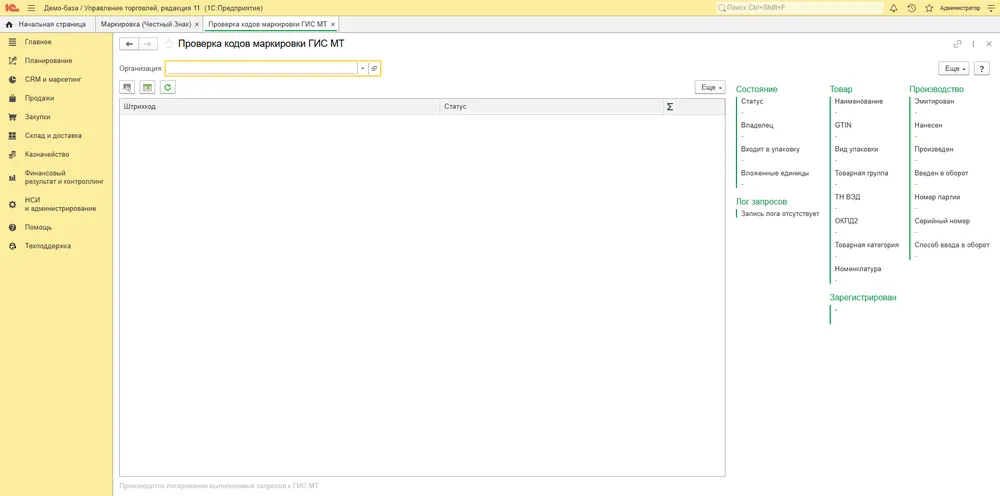Click the ТН ВЭД label
The image size is (1000, 496).
[x=848, y=197]
